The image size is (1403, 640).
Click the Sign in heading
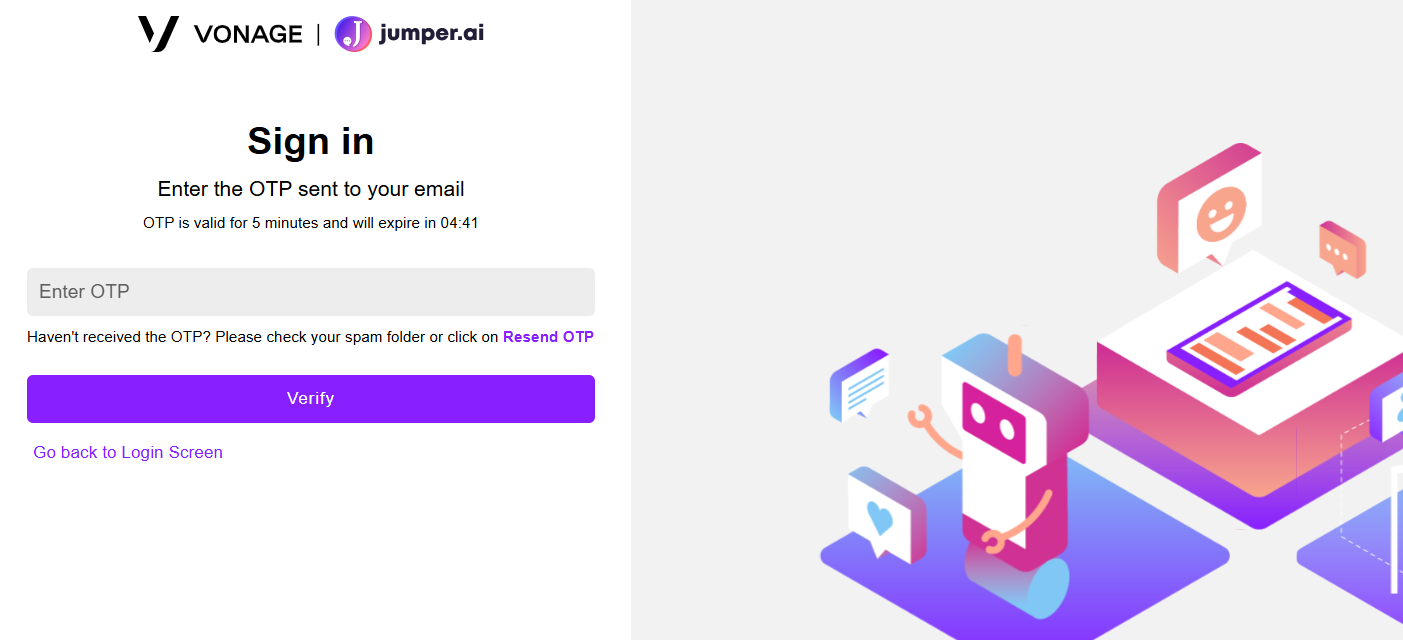311,141
